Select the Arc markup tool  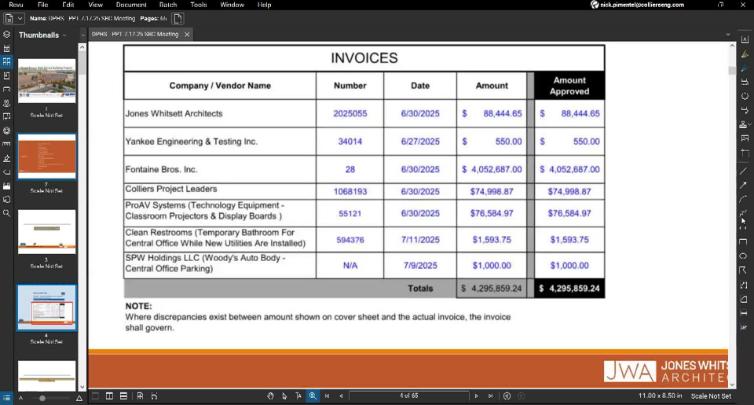[744, 199]
